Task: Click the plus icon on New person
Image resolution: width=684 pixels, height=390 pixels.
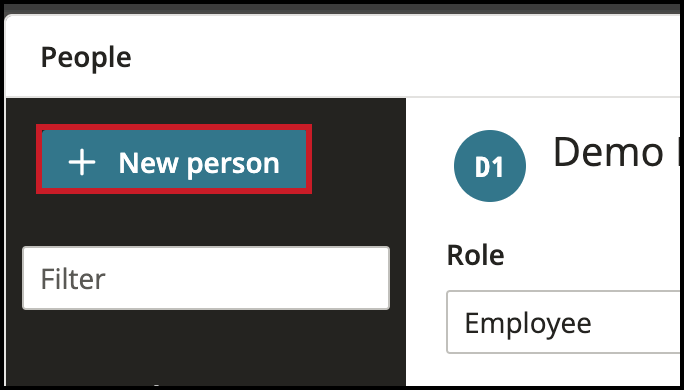Action: [x=82, y=162]
